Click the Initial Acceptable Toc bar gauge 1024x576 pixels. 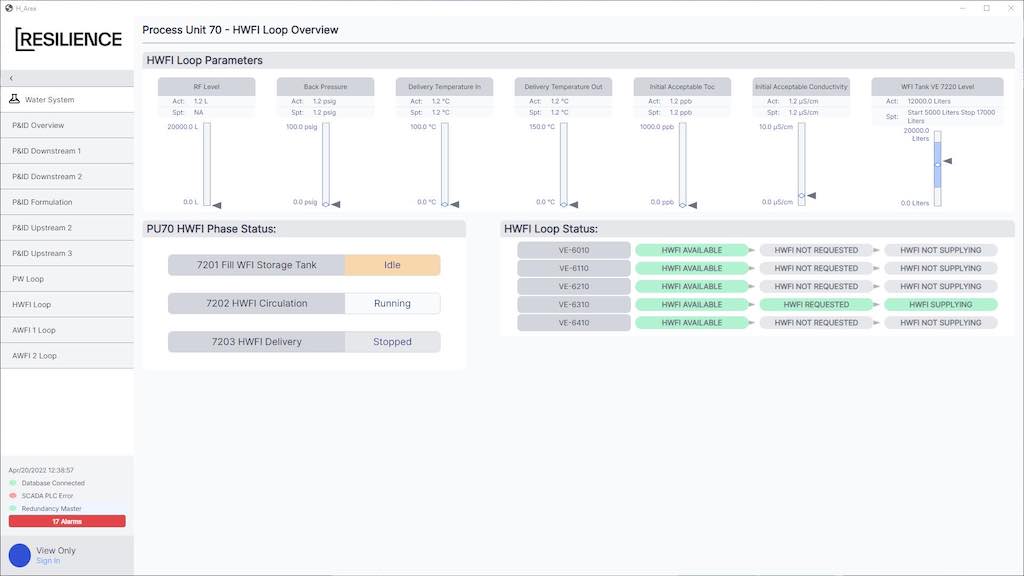[682, 164]
